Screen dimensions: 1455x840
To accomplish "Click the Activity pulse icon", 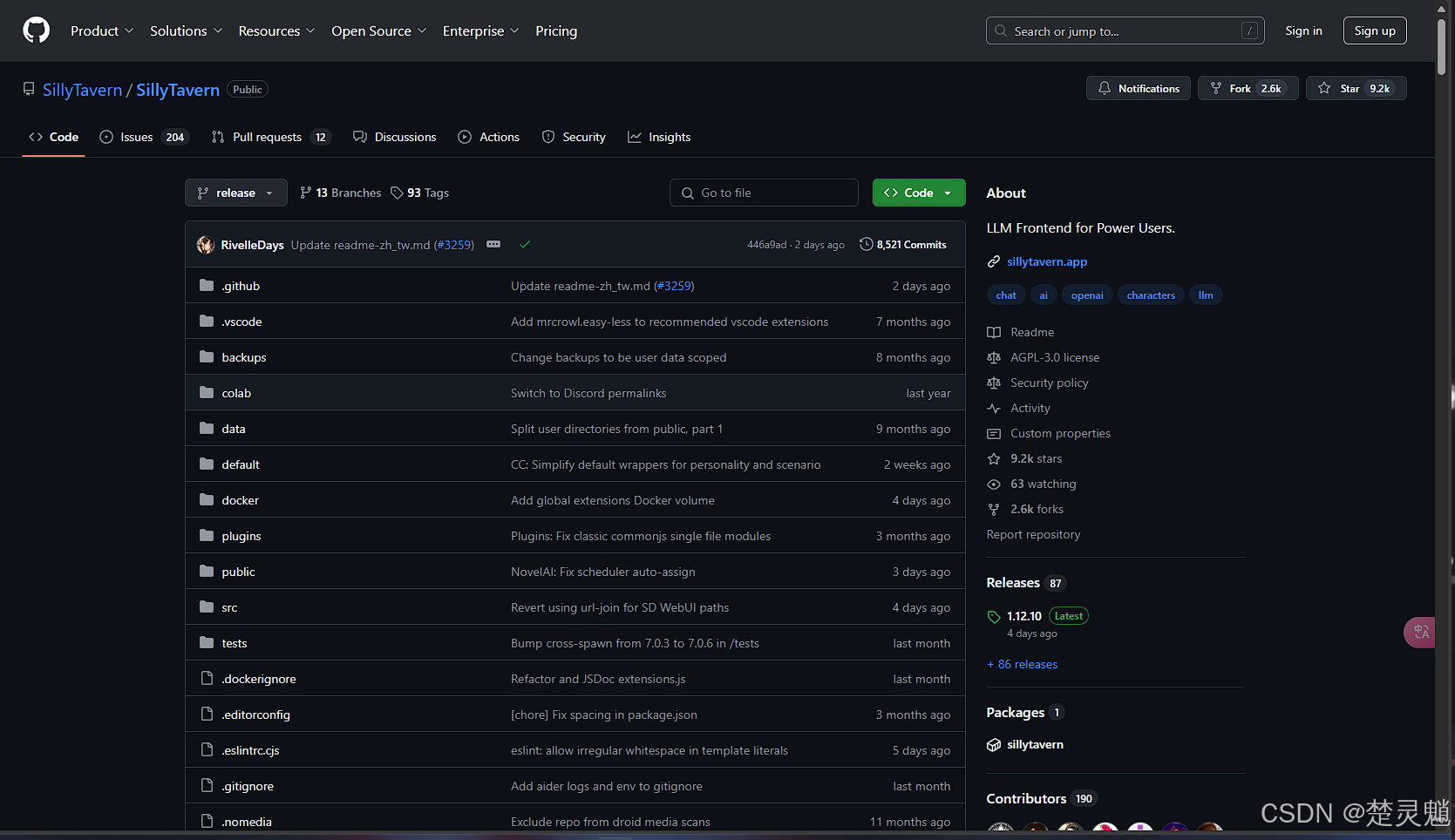I will pyautogui.click(x=994, y=409).
